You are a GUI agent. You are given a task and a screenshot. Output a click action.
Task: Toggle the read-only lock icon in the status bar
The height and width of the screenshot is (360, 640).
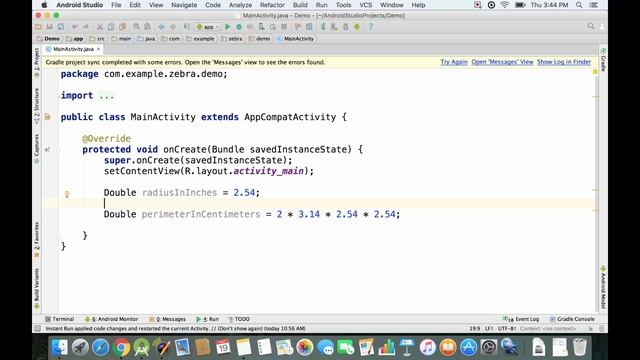click(x=591, y=328)
